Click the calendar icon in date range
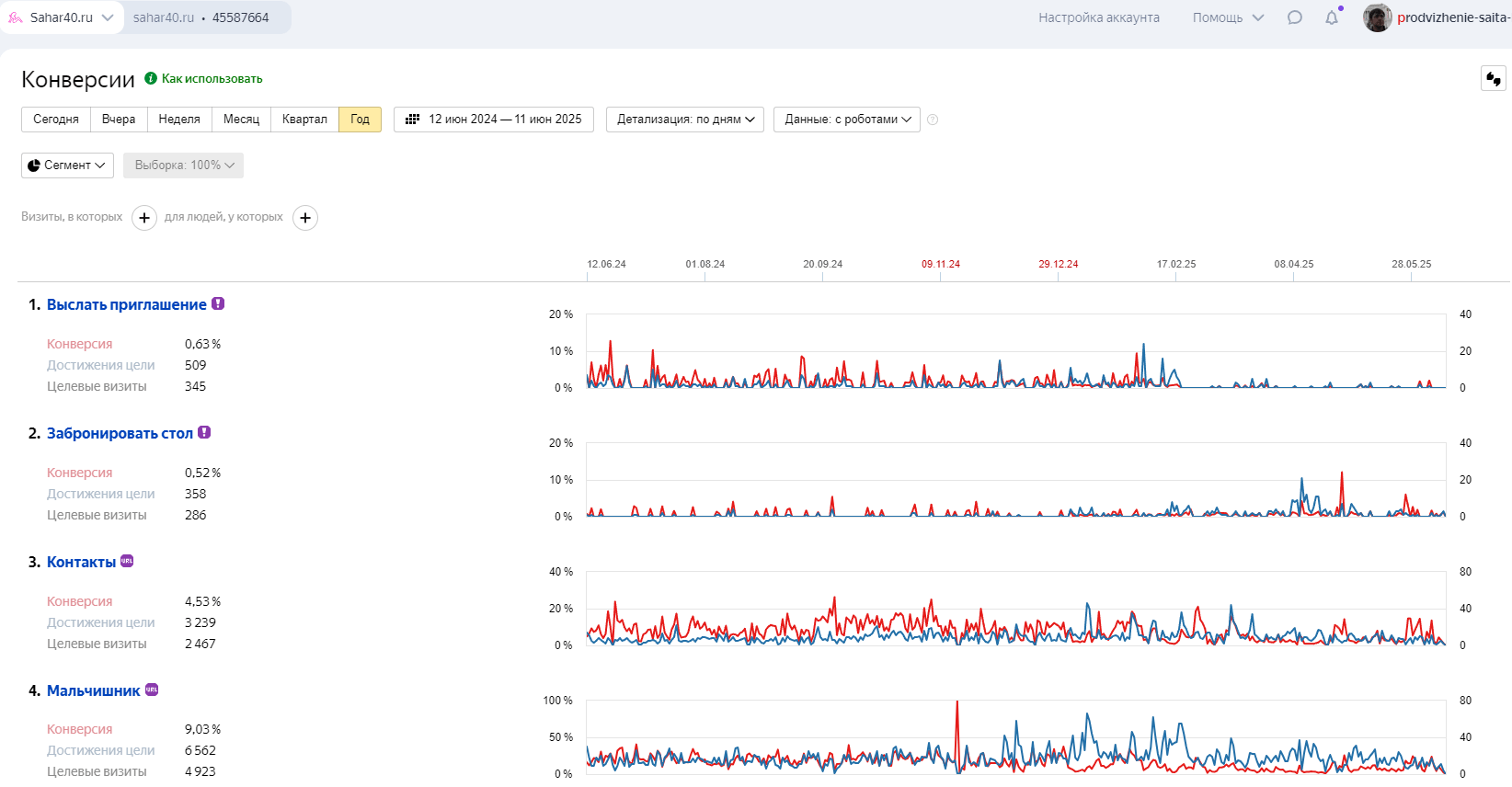The image size is (1512, 787). (413, 120)
